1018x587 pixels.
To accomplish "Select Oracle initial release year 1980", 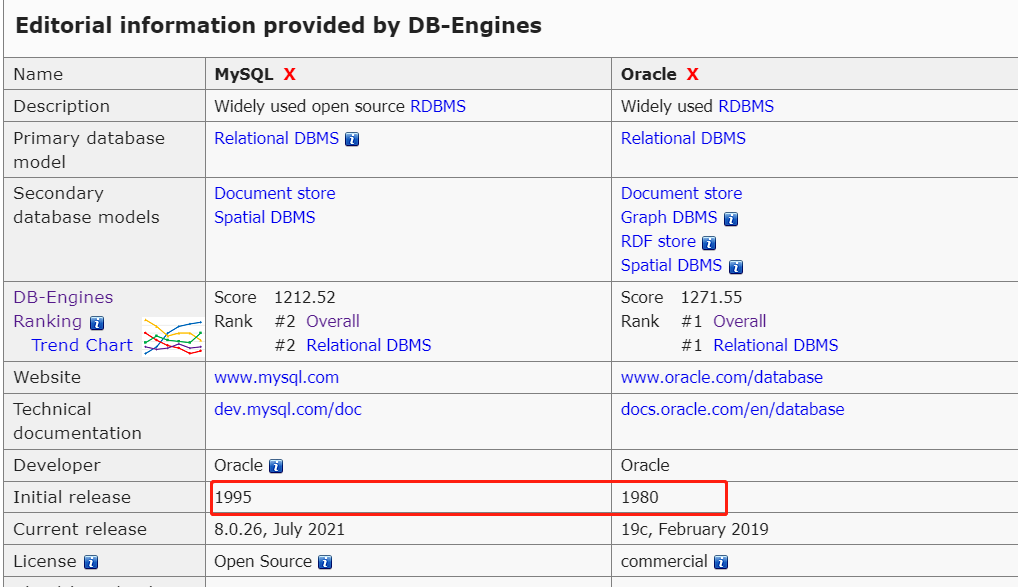I will click(639, 497).
